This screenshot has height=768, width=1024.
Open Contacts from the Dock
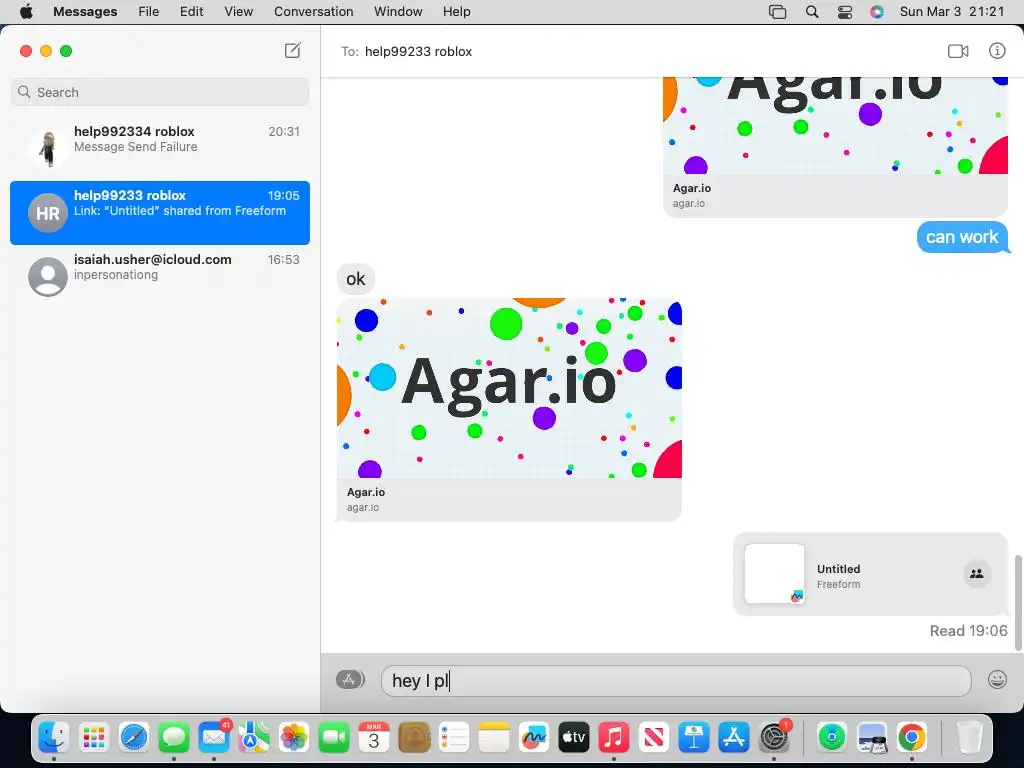pyautogui.click(x=414, y=737)
